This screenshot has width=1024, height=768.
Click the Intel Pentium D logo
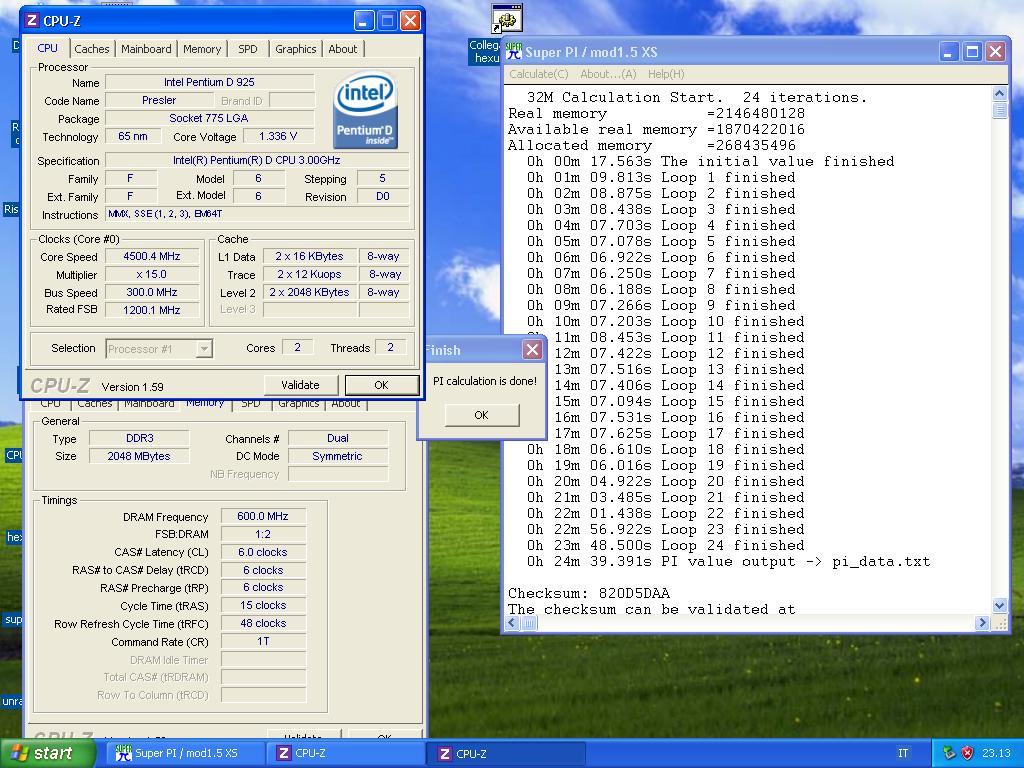(x=365, y=110)
